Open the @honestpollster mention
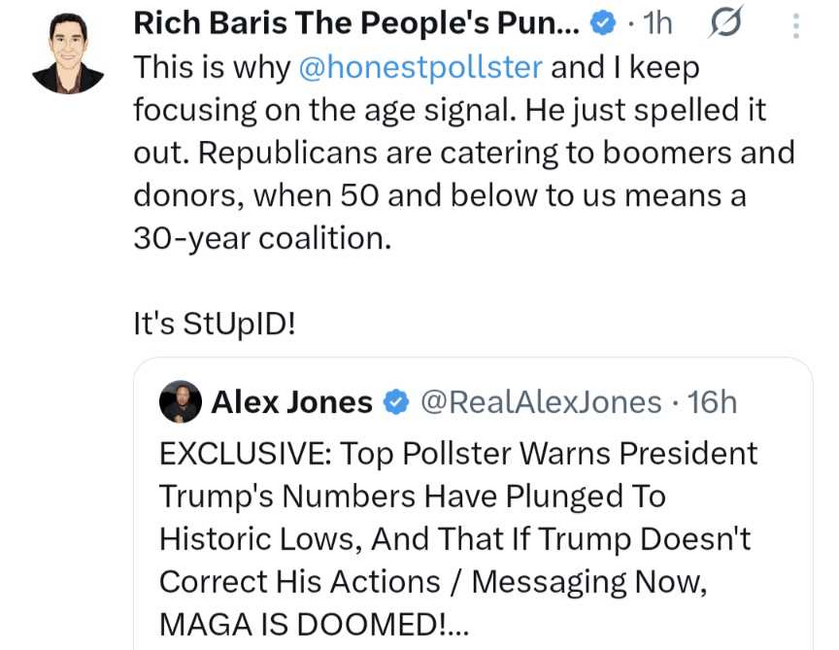This screenshot has width=839, height=650. (420, 68)
